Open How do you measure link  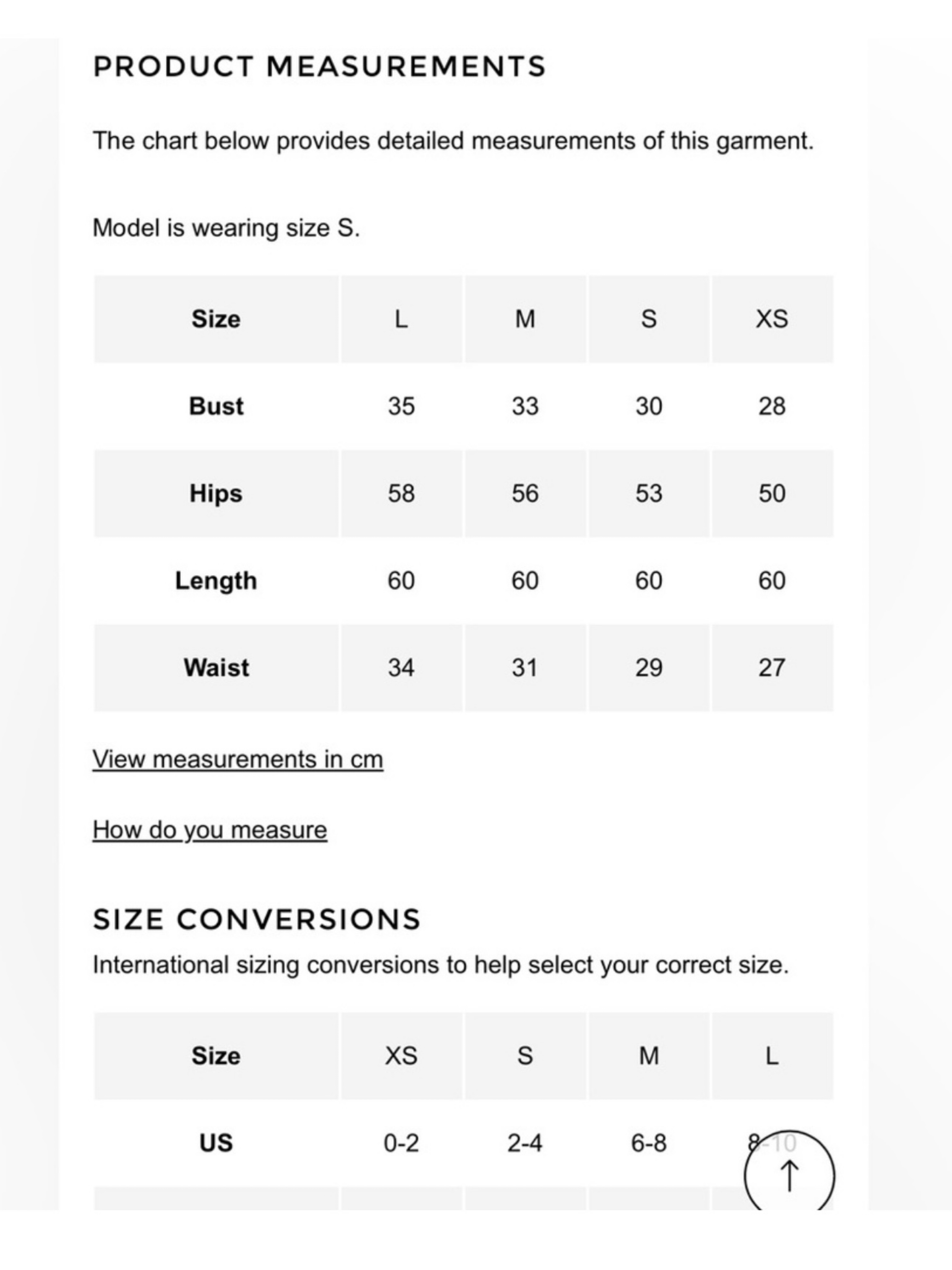209,830
